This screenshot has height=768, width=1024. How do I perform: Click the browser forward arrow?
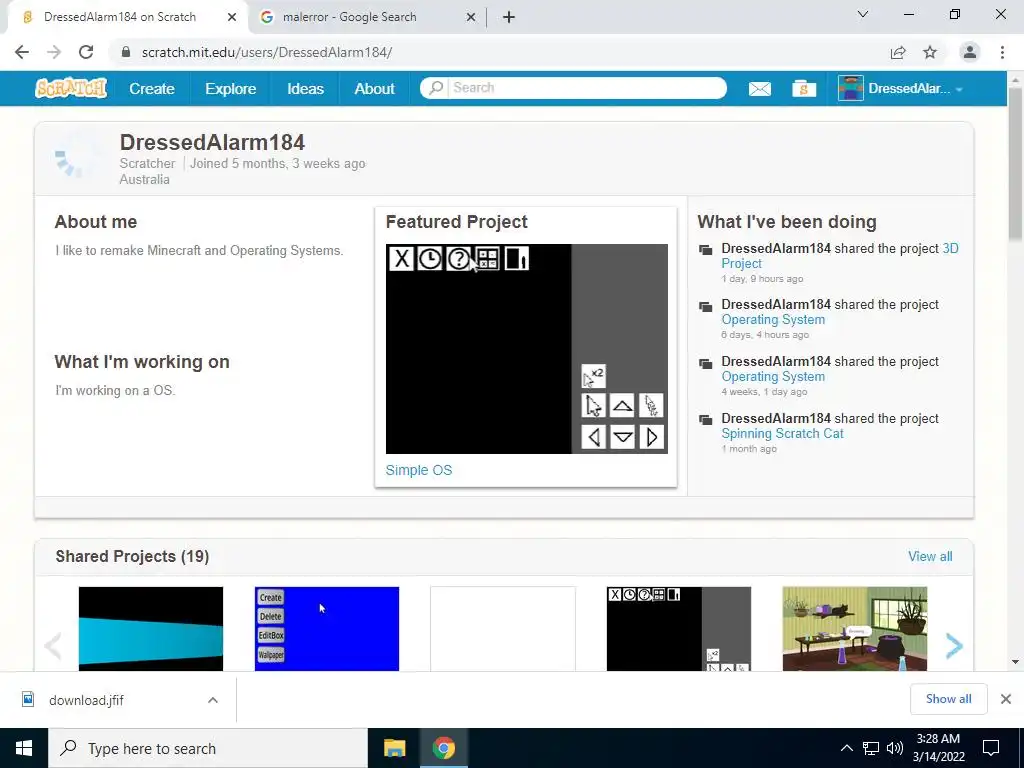pyautogui.click(x=54, y=52)
